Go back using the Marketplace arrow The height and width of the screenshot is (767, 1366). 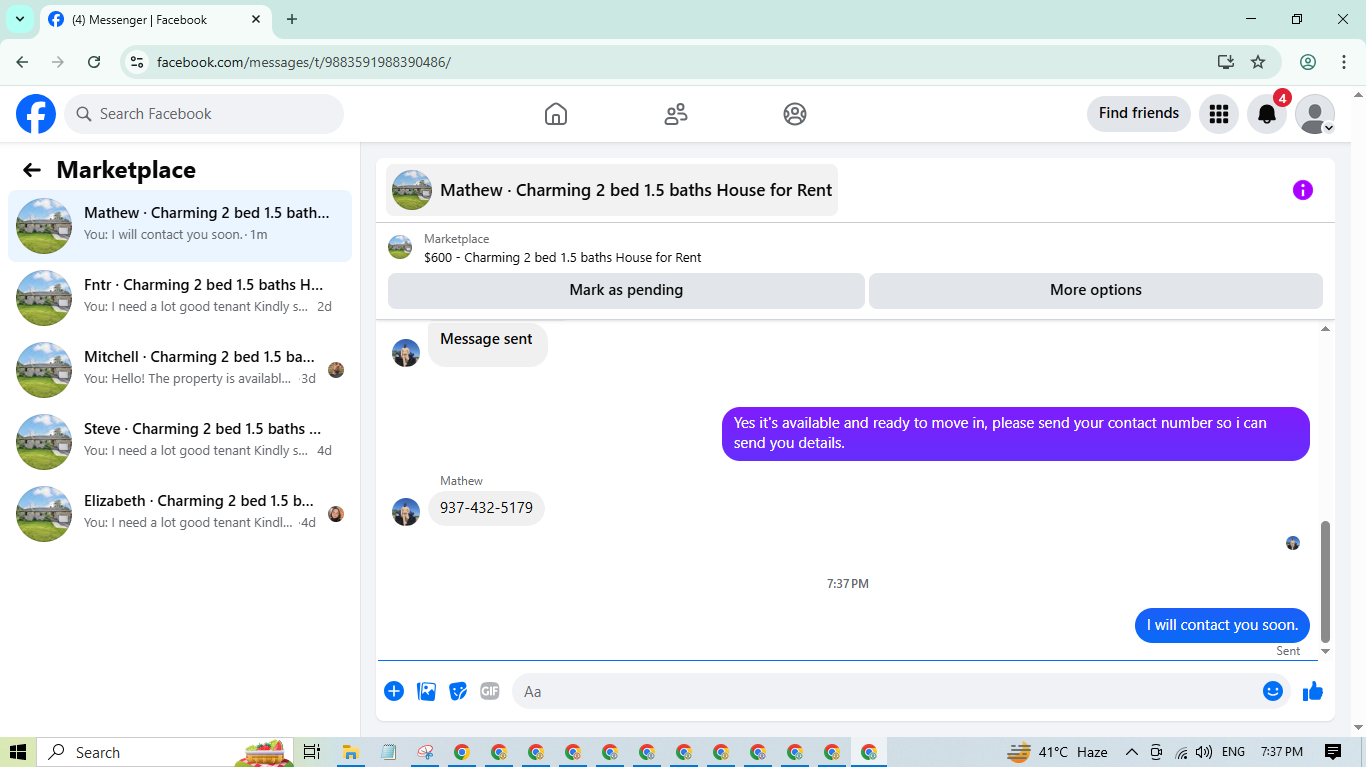click(x=32, y=170)
